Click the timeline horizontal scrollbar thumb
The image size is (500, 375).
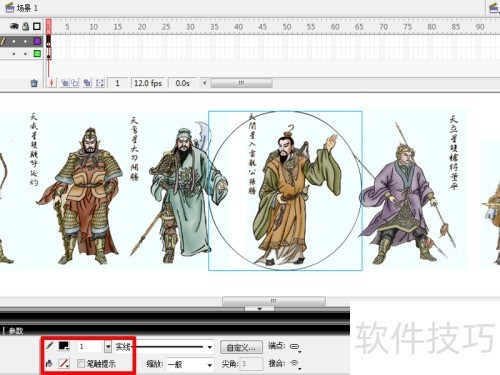(x=242, y=83)
